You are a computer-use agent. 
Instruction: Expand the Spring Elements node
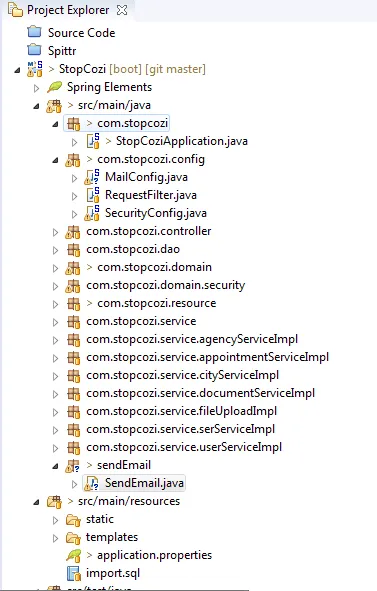click(36, 88)
